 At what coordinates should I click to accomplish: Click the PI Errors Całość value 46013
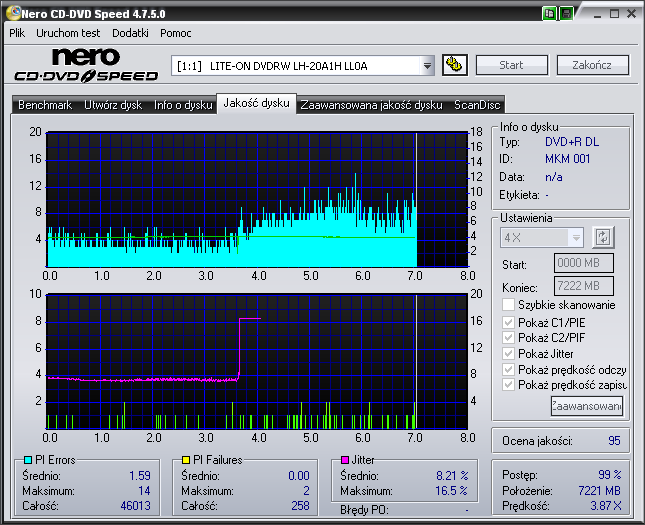click(135, 506)
